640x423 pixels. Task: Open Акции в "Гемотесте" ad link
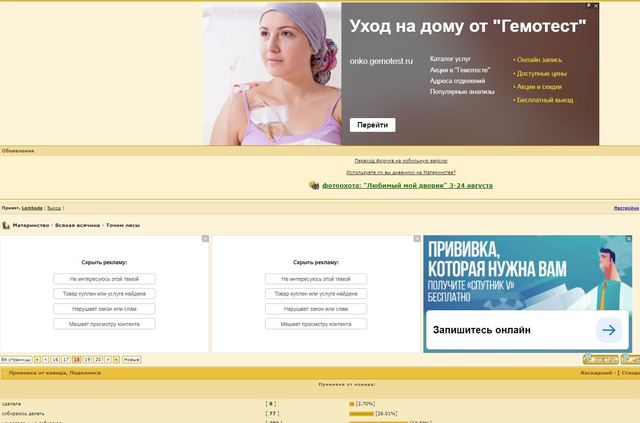[460, 70]
